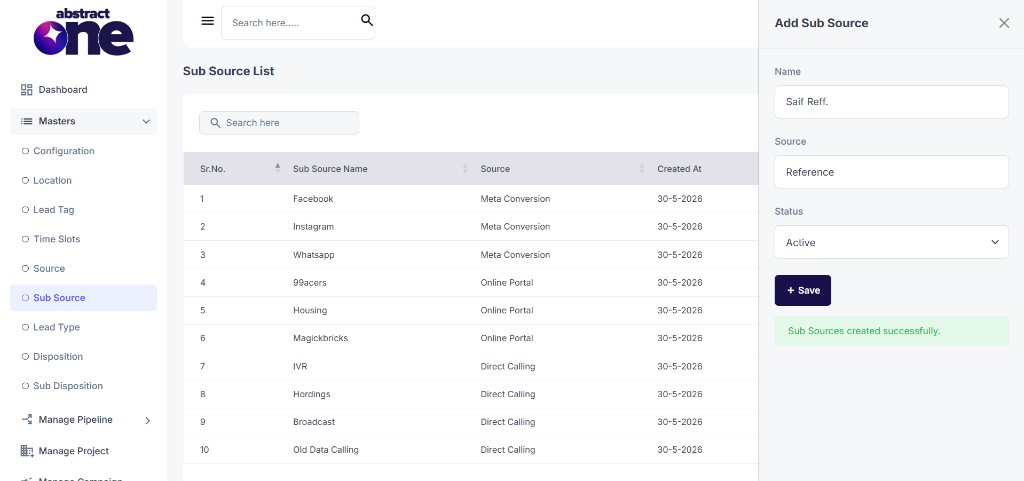
Task: Open Location under Masters
Action: (52, 180)
